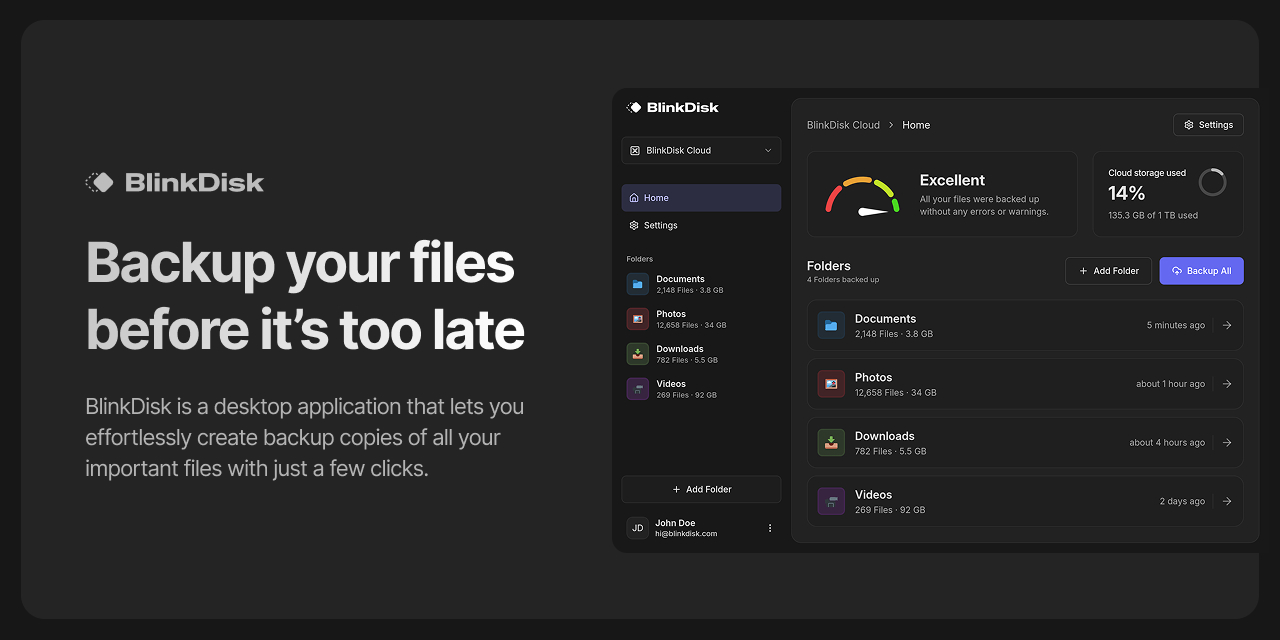This screenshot has width=1280, height=640.
Task: Click the Backup your files headline
Action: pos(300,263)
